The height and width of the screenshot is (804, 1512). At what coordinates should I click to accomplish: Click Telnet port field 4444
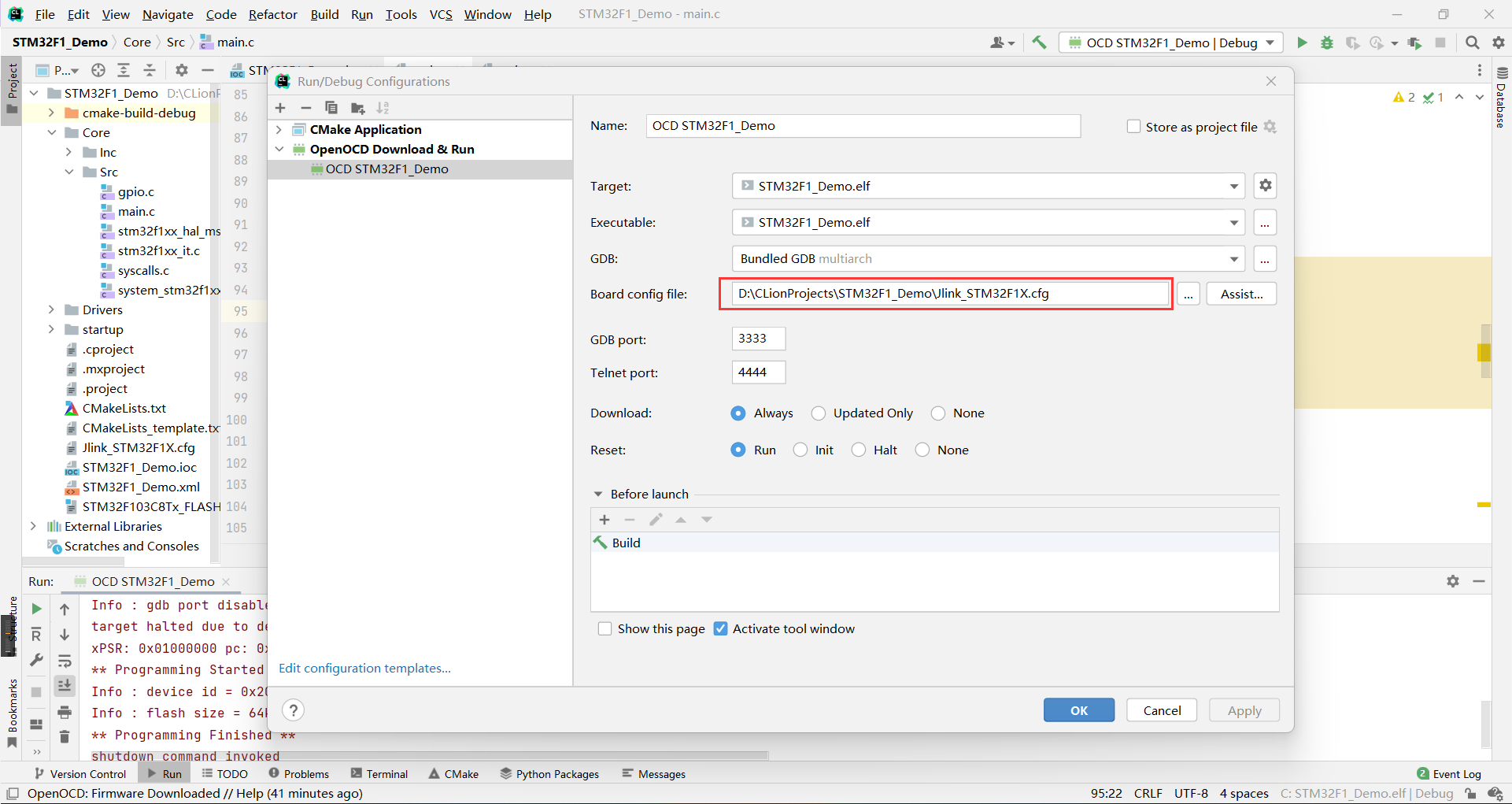click(758, 372)
